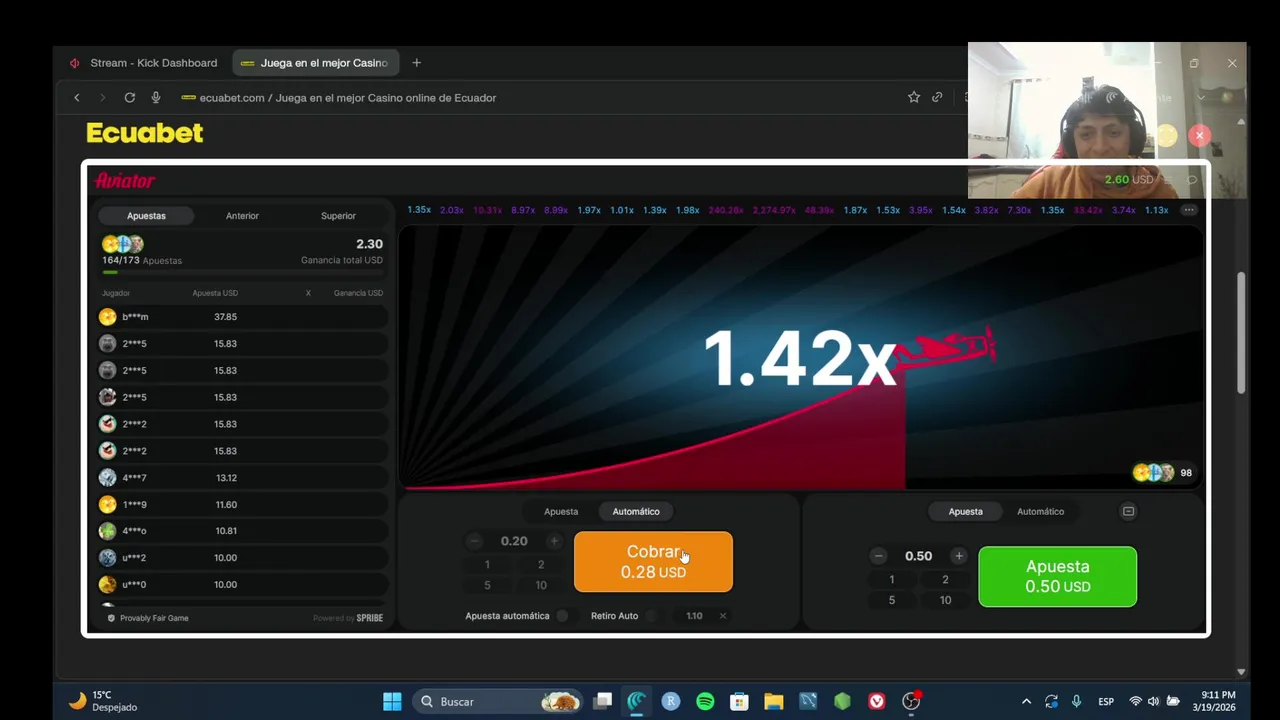
Task: Click the Ecuabet logo
Action: point(144,132)
